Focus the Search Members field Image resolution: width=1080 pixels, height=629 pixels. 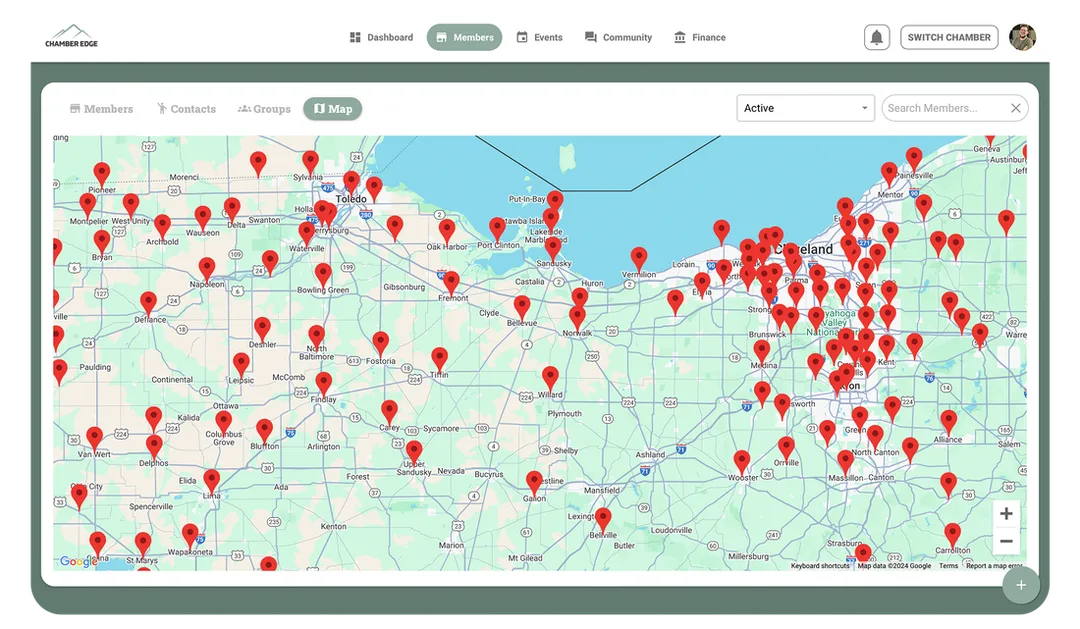click(x=945, y=108)
